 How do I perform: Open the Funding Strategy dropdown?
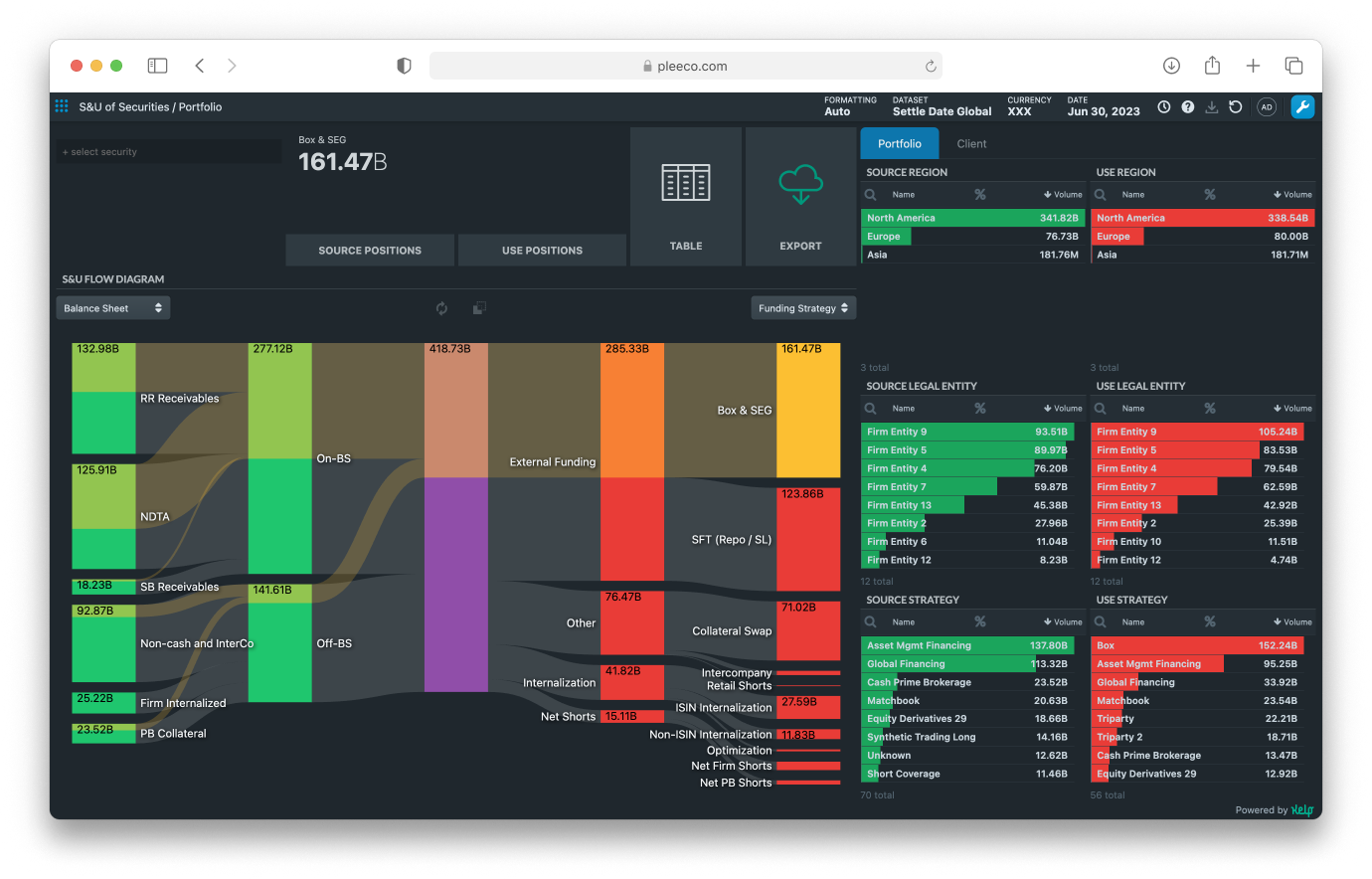tap(803, 308)
